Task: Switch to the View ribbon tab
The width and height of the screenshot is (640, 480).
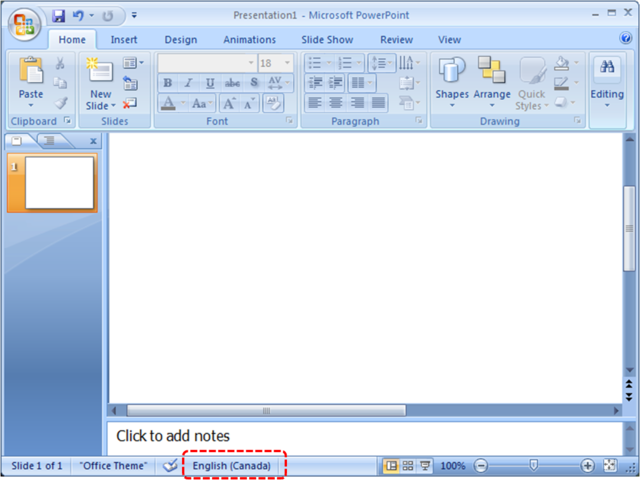Action: tap(449, 40)
